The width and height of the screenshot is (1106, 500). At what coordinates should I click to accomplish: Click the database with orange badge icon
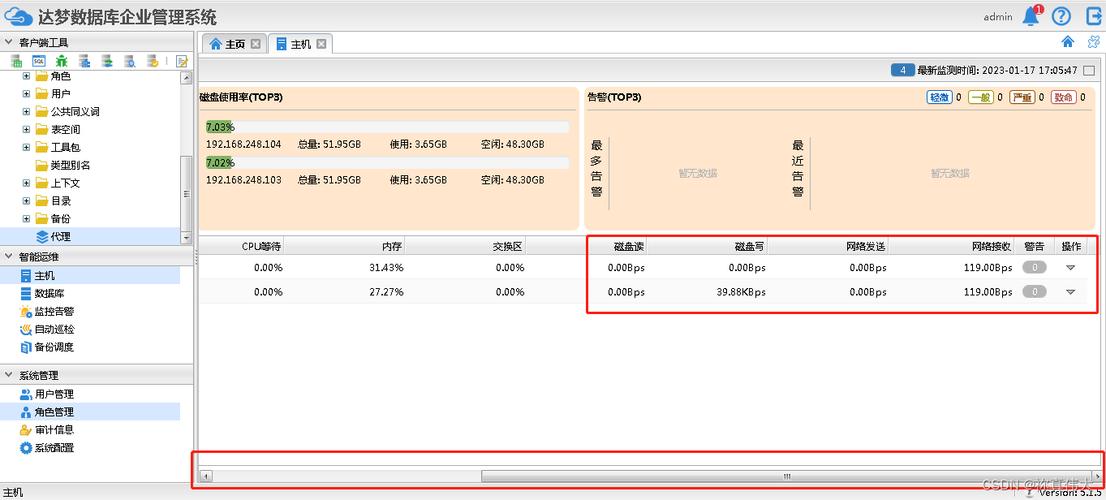coord(152,61)
